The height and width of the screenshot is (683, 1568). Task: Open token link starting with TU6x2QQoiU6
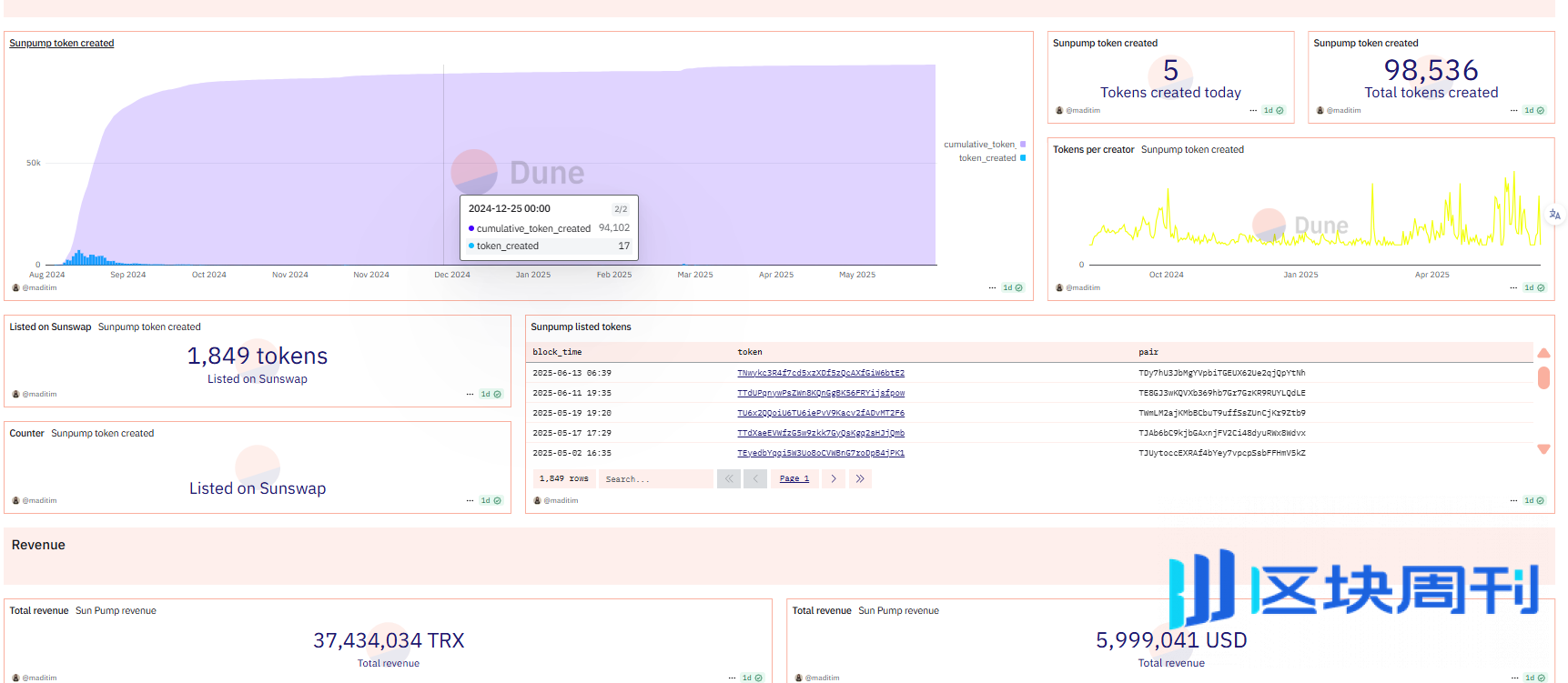pos(820,413)
